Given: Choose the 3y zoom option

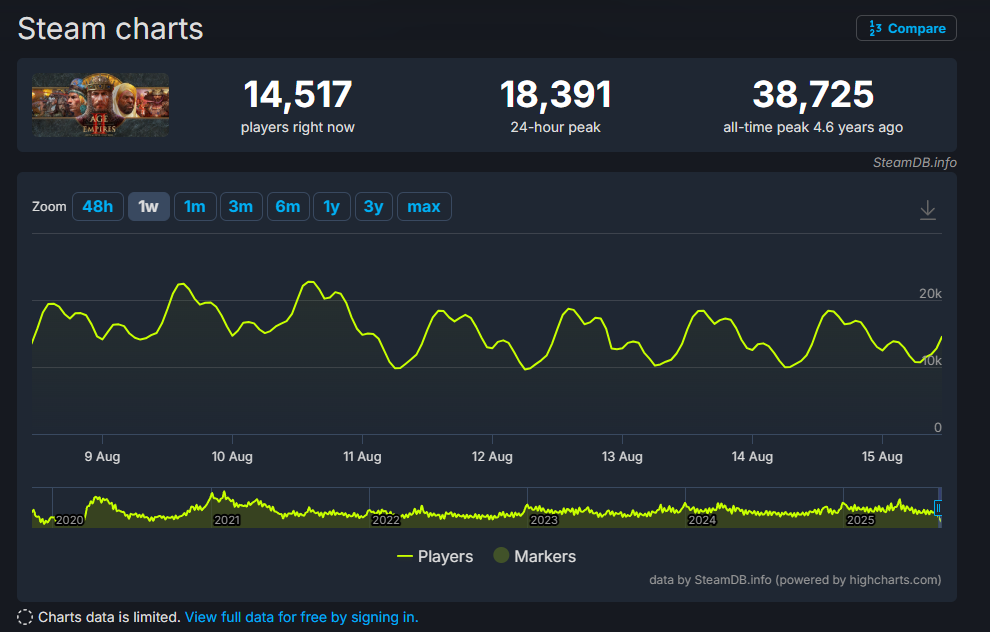Looking at the screenshot, I should click(374, 206).
